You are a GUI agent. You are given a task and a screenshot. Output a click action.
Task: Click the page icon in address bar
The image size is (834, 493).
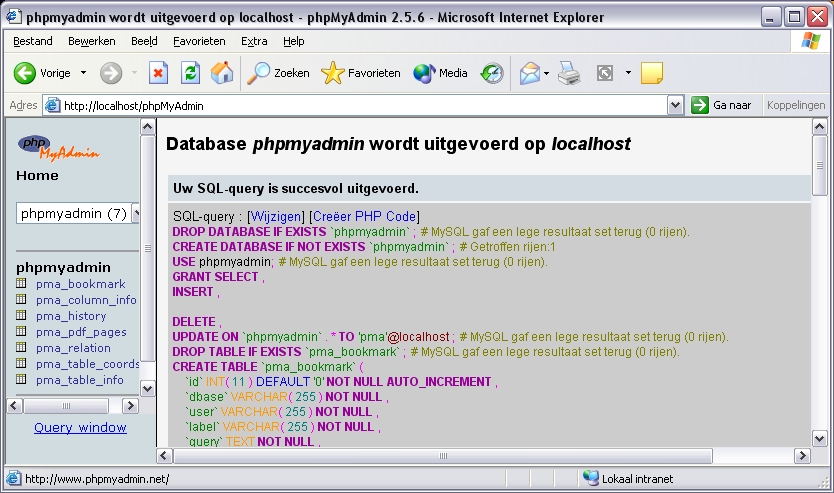pyautogui.click(x=52, y=105)
